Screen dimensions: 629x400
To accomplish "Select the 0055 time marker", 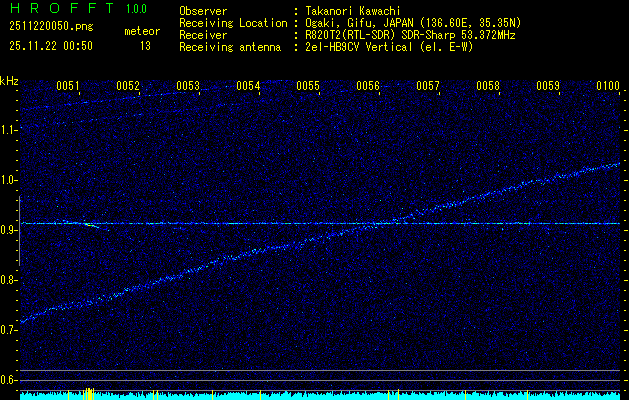I will click(308, 87).
